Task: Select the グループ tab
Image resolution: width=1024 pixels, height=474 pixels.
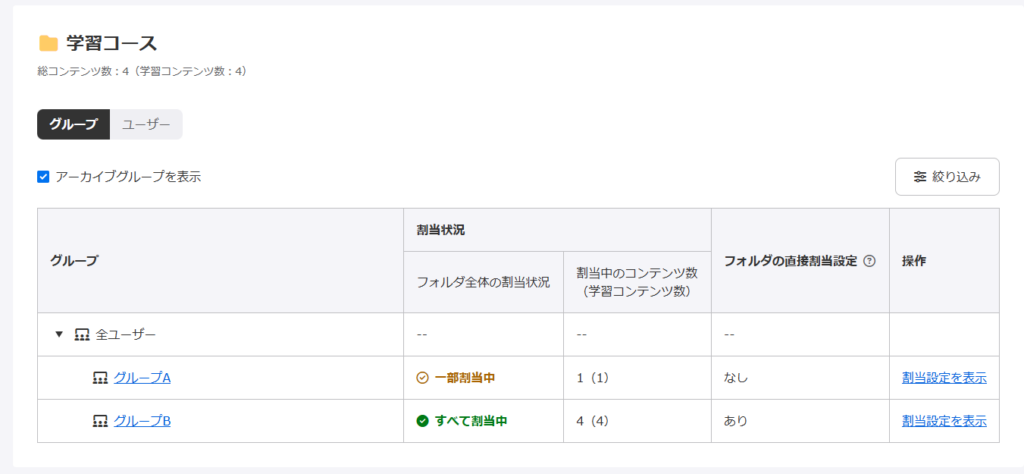Action: (x=73, y=125)
